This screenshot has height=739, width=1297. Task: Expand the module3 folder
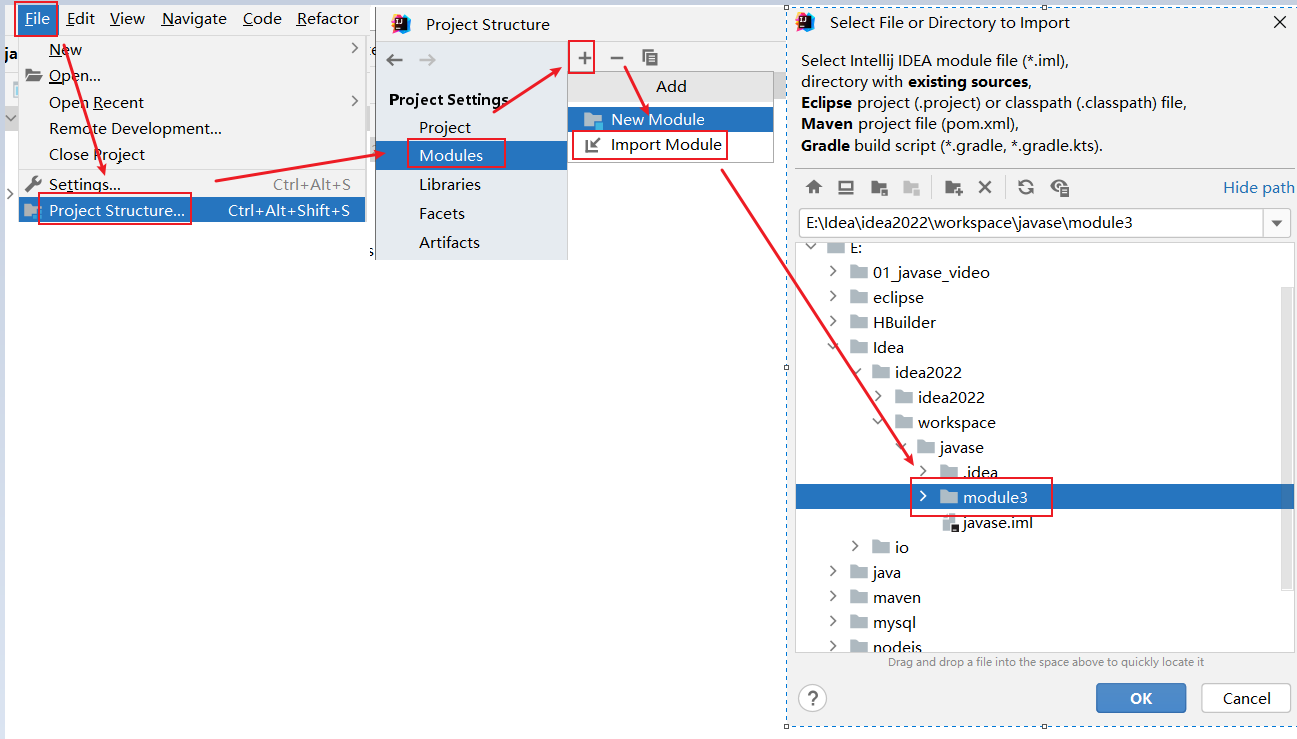(923, 497)
